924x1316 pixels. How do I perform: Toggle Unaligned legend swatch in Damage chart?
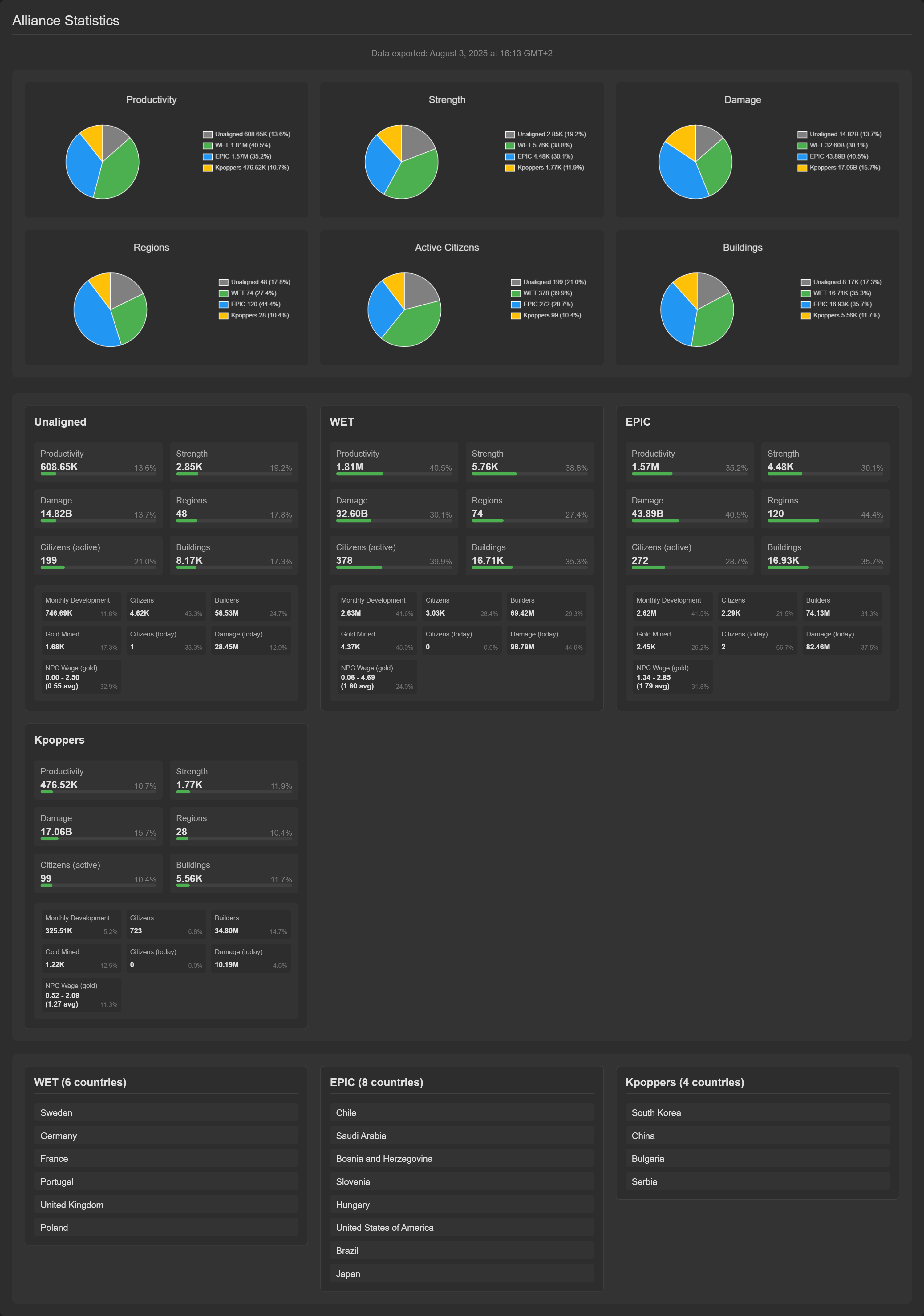[x=802, y=135]
